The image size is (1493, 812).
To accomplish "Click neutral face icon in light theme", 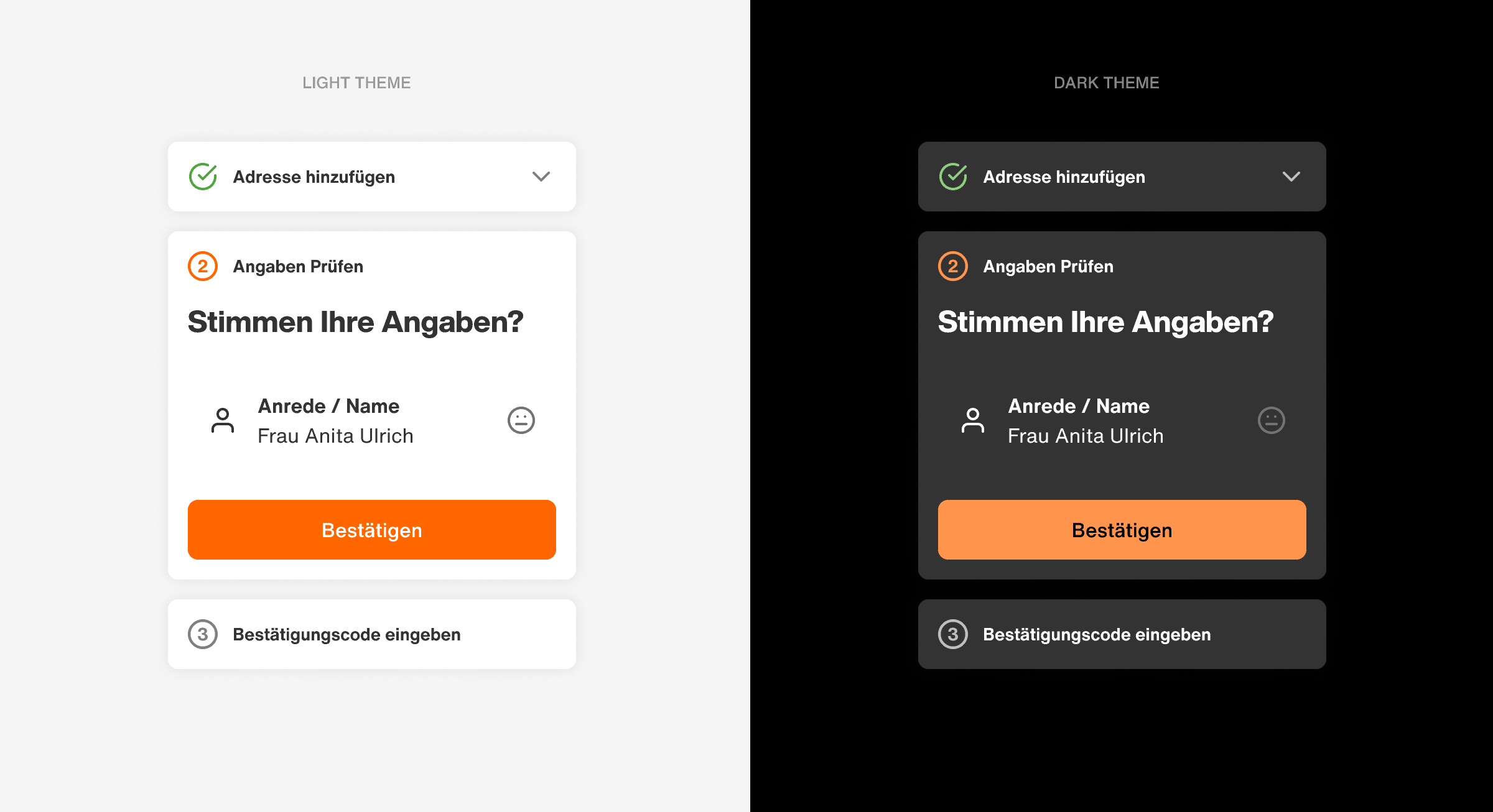I will 521,420.
